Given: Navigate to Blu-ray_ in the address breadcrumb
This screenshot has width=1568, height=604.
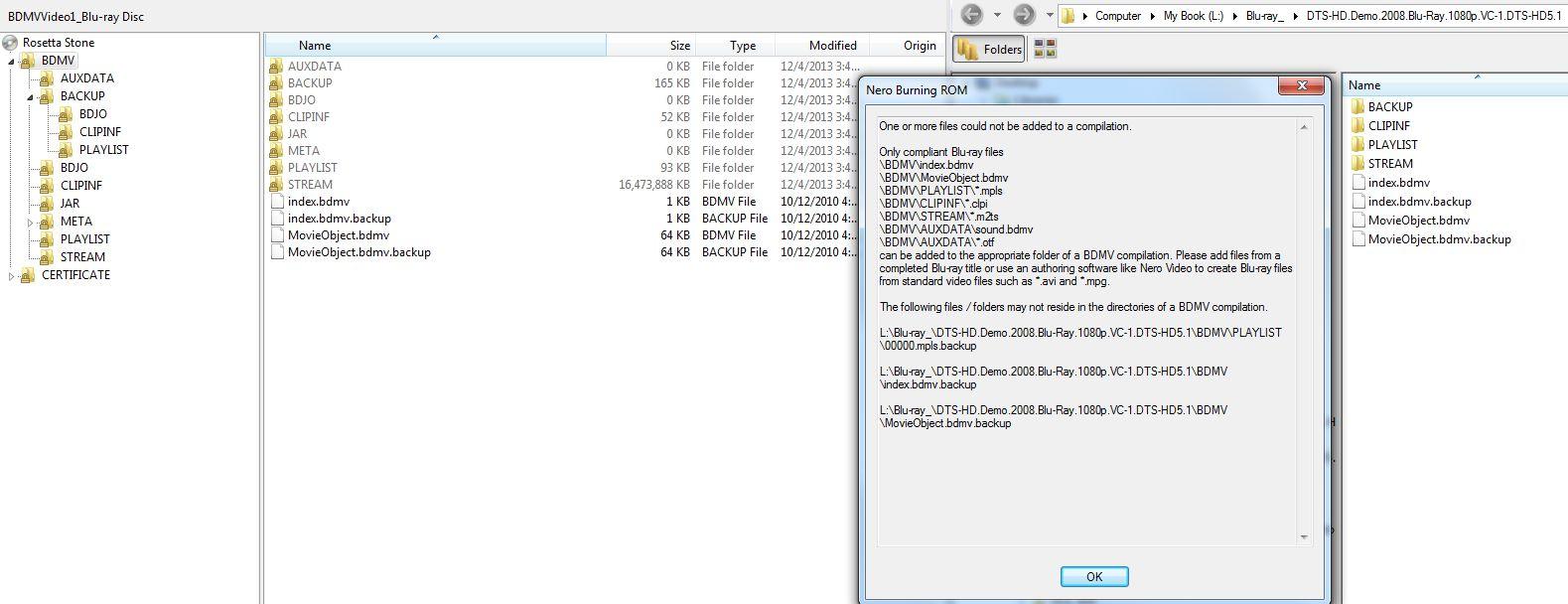Looking at the screenshot, I should pyautogui.click(x=1264, y=16).
